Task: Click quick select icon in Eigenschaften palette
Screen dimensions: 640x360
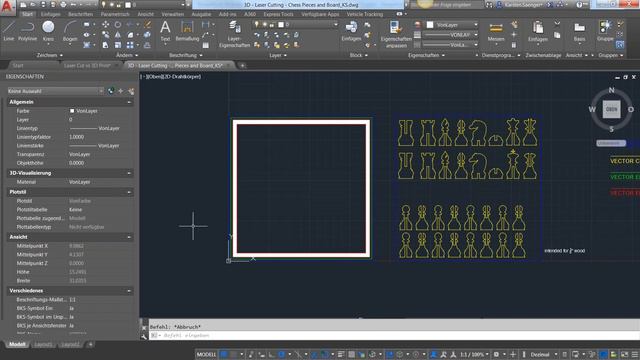Action: 131,91
